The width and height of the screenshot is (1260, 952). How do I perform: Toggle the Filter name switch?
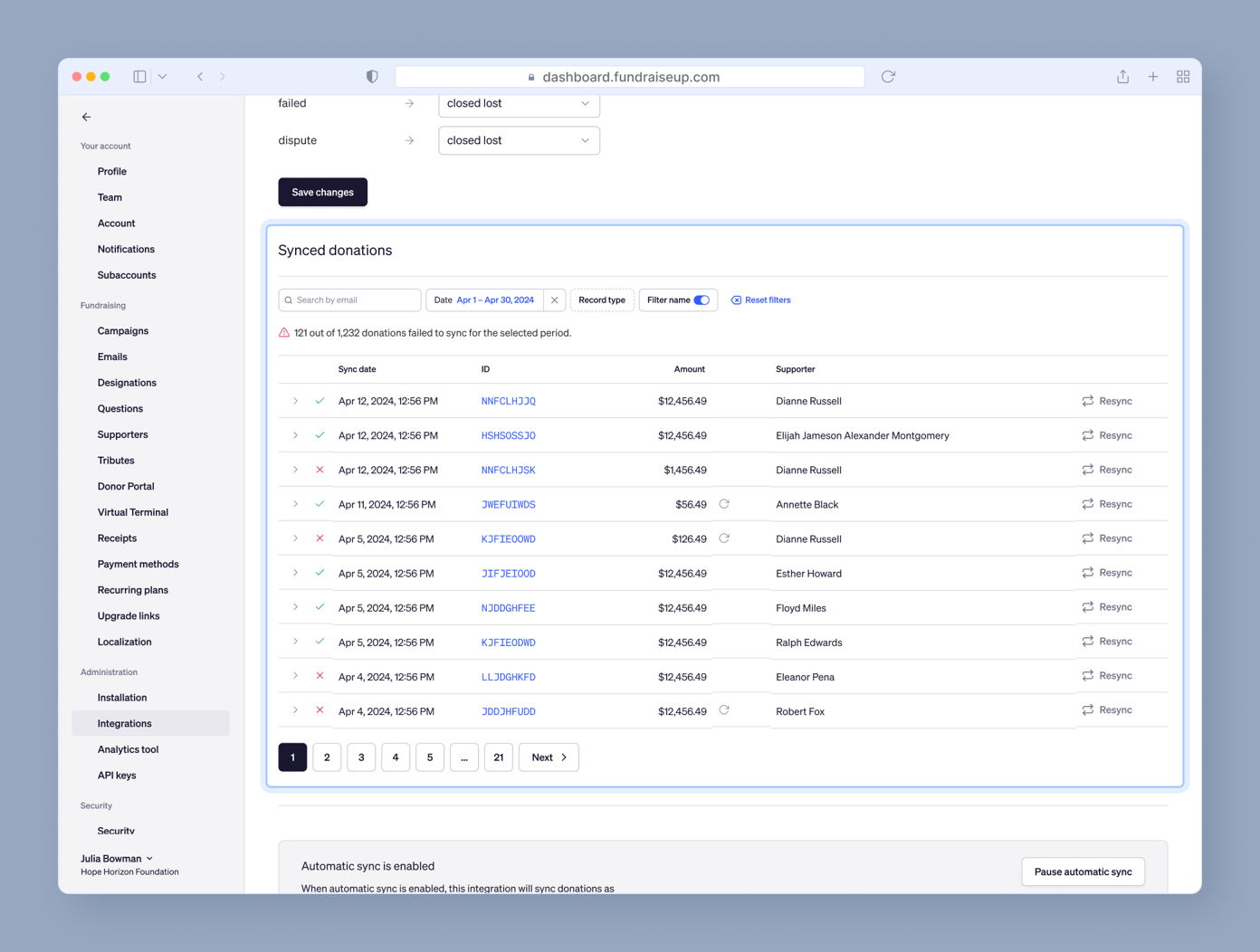(702, 300)
